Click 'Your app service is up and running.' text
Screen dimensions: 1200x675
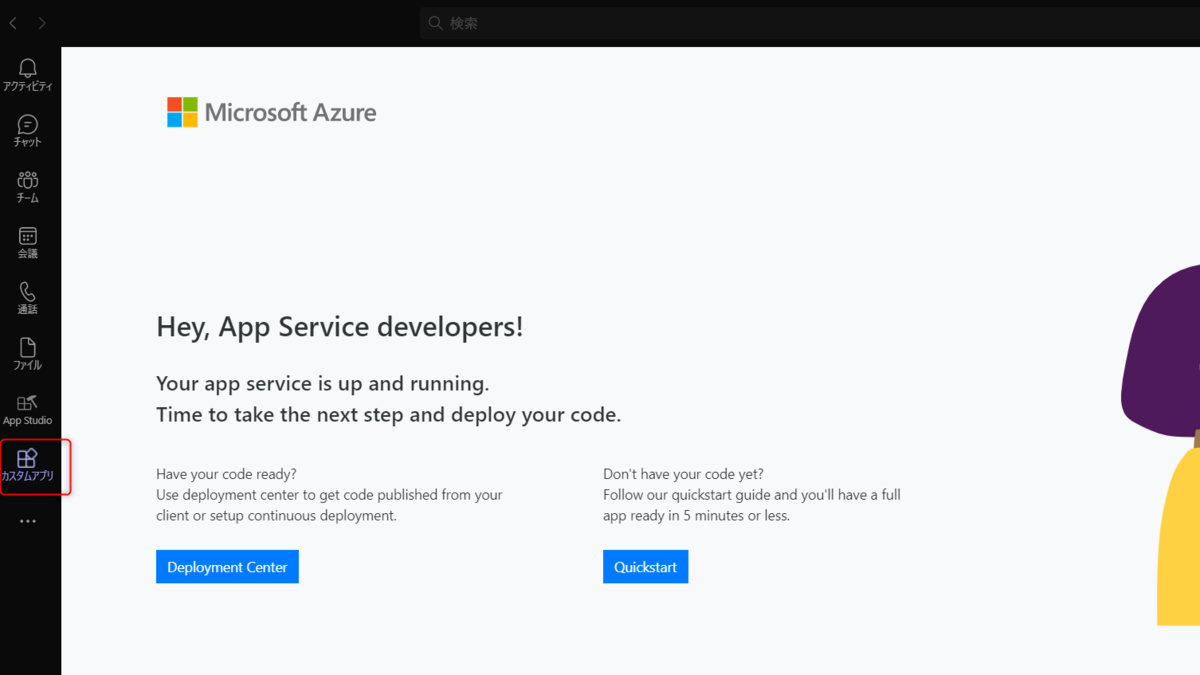coord(323,384)
